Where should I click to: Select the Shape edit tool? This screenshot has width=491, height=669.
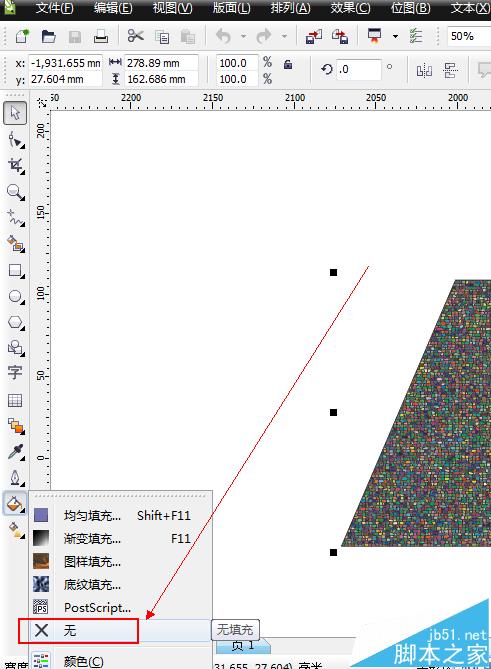[x=16, y=140]
